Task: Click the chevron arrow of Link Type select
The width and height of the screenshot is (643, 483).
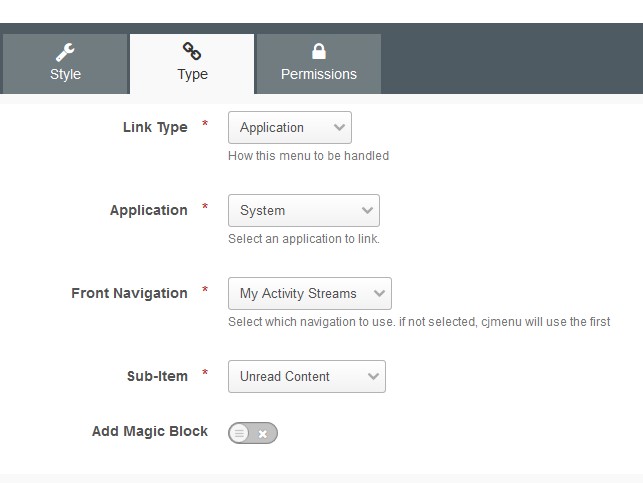Action: pos(339,128)
